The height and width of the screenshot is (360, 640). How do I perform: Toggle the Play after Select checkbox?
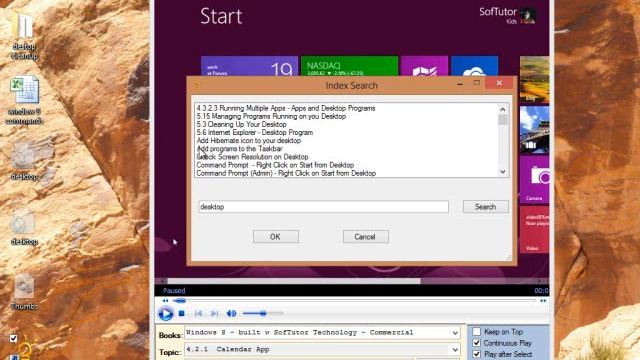pyautogui.click(x=476, y=354)
